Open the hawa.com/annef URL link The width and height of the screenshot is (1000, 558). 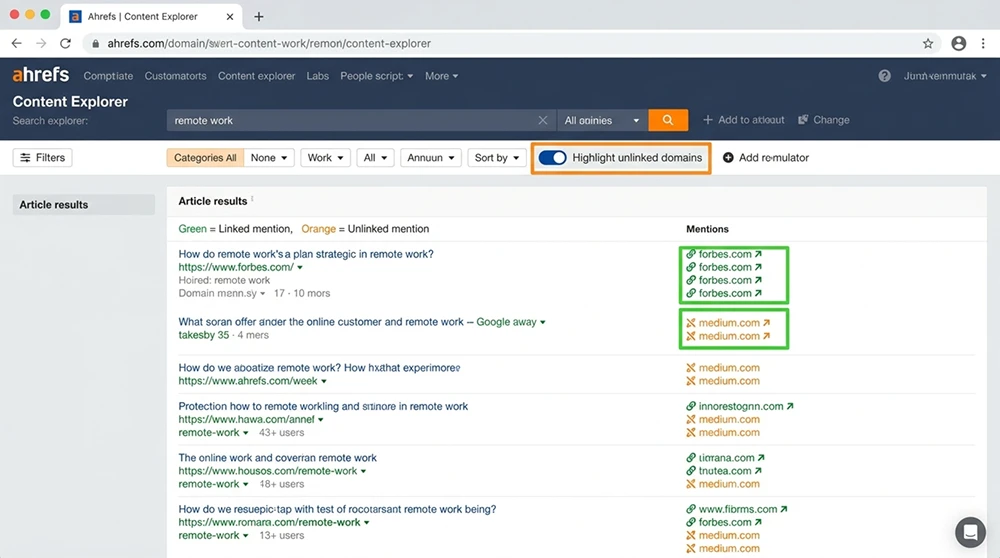point(246,420)
